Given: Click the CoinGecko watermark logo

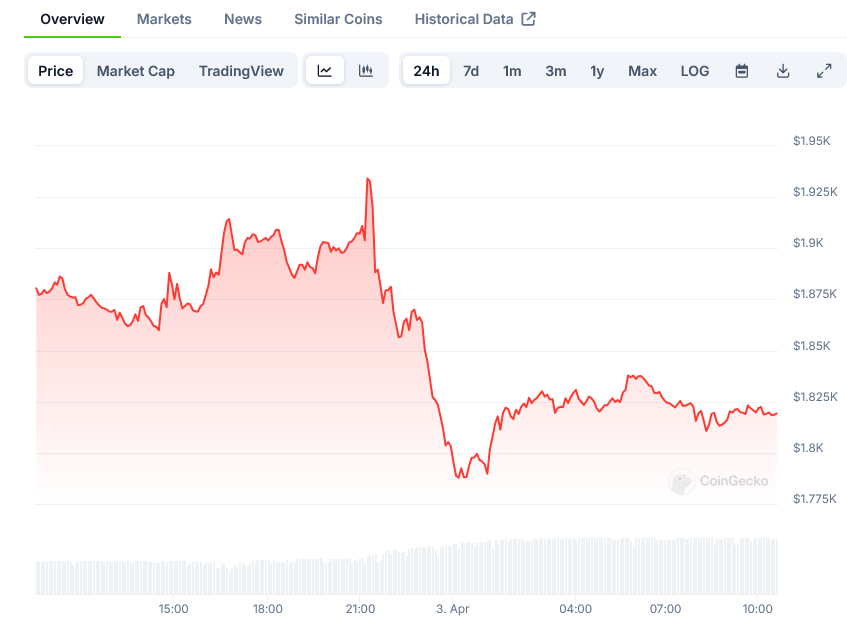Looking at the screenshot, I should (x=682, y=482).
